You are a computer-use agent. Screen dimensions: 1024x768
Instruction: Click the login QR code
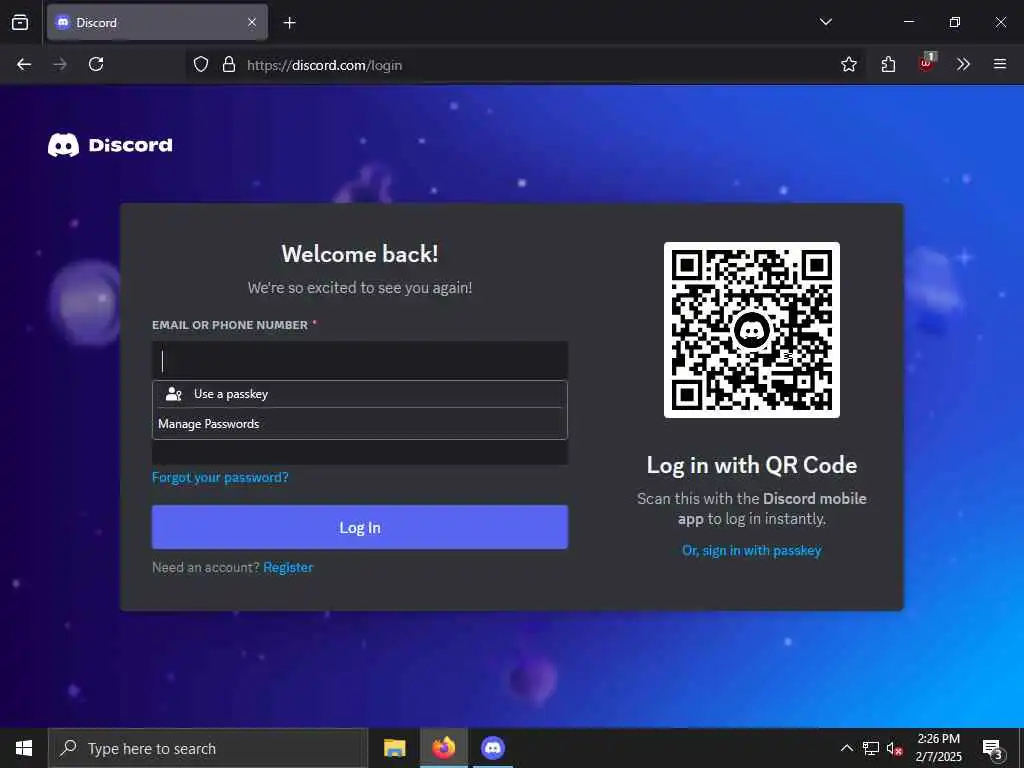(x=752, y=330)
